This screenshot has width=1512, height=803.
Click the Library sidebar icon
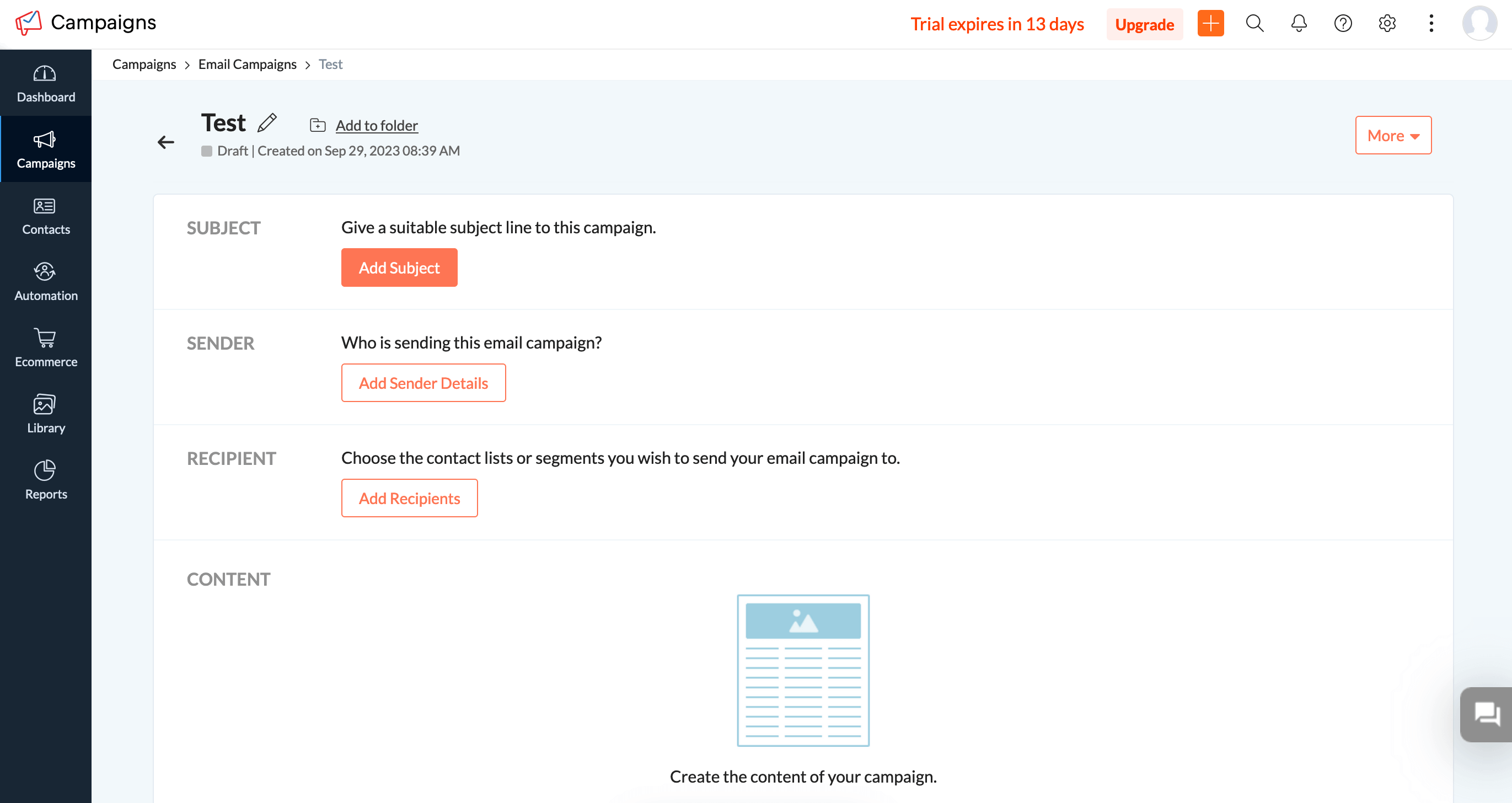[x=45, y=414]
